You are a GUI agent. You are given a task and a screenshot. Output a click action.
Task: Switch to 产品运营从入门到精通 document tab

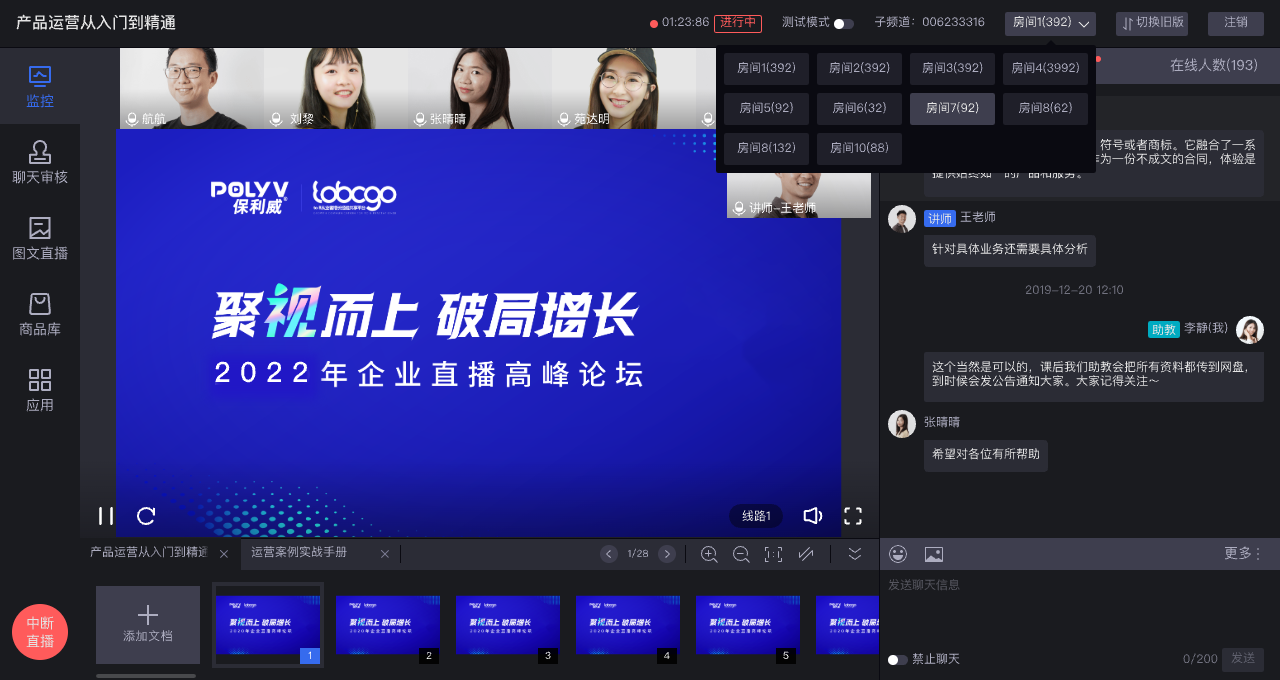(148, 553)
